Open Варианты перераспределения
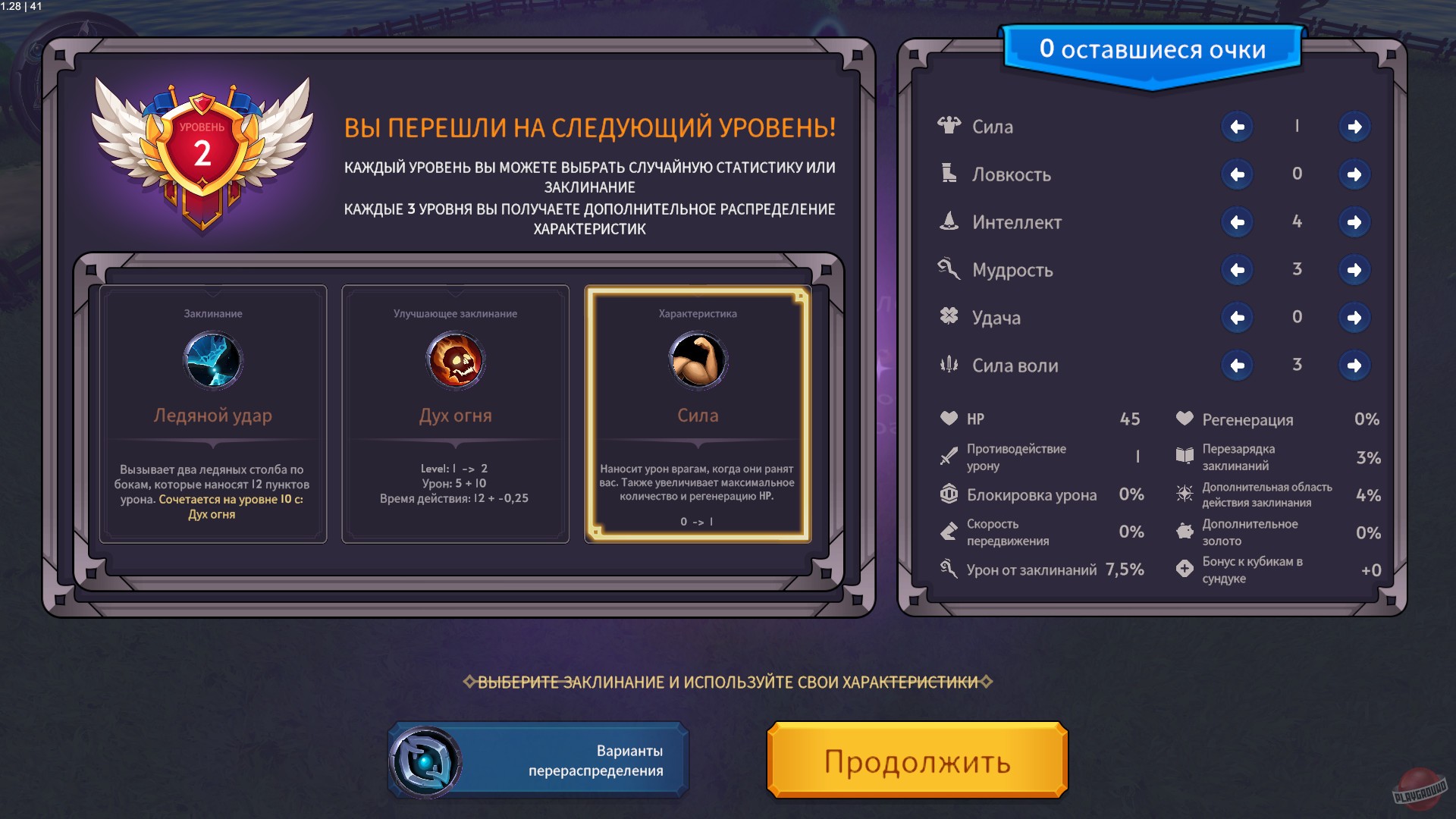This screenshot has width=1456, height=819. coord(538,758)
